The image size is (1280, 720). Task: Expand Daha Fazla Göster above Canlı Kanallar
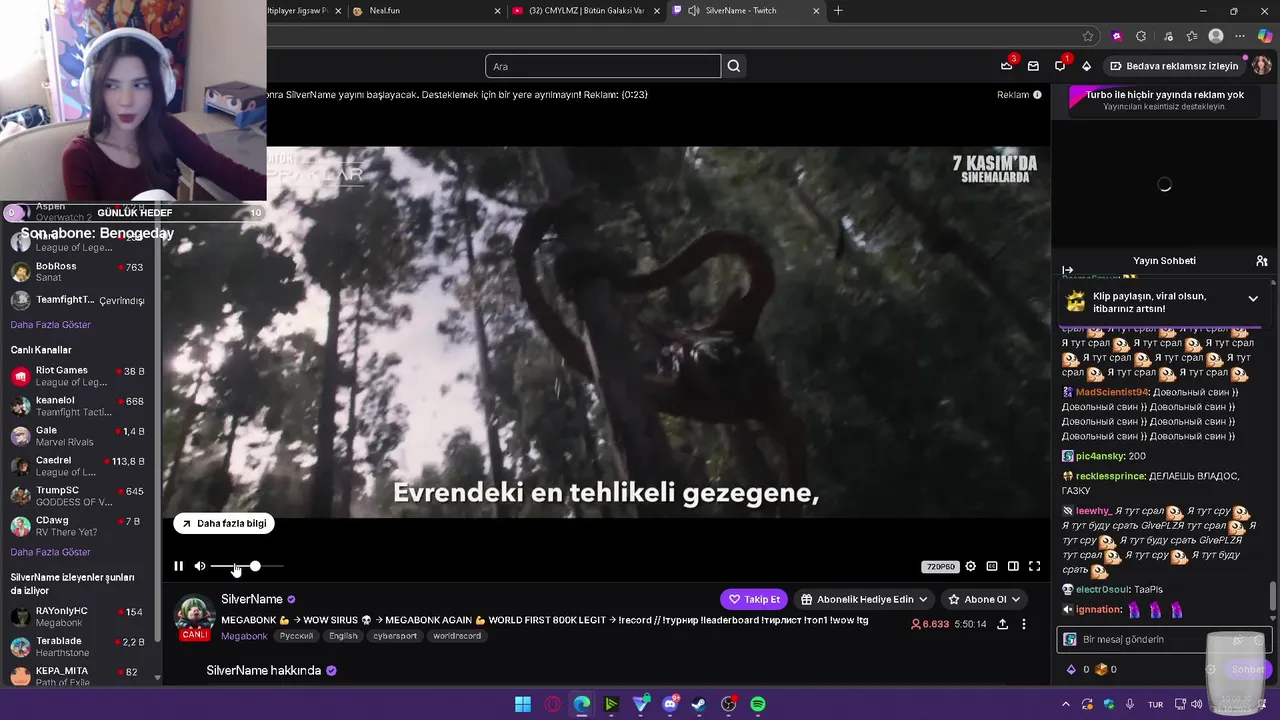tap(50, 325)
